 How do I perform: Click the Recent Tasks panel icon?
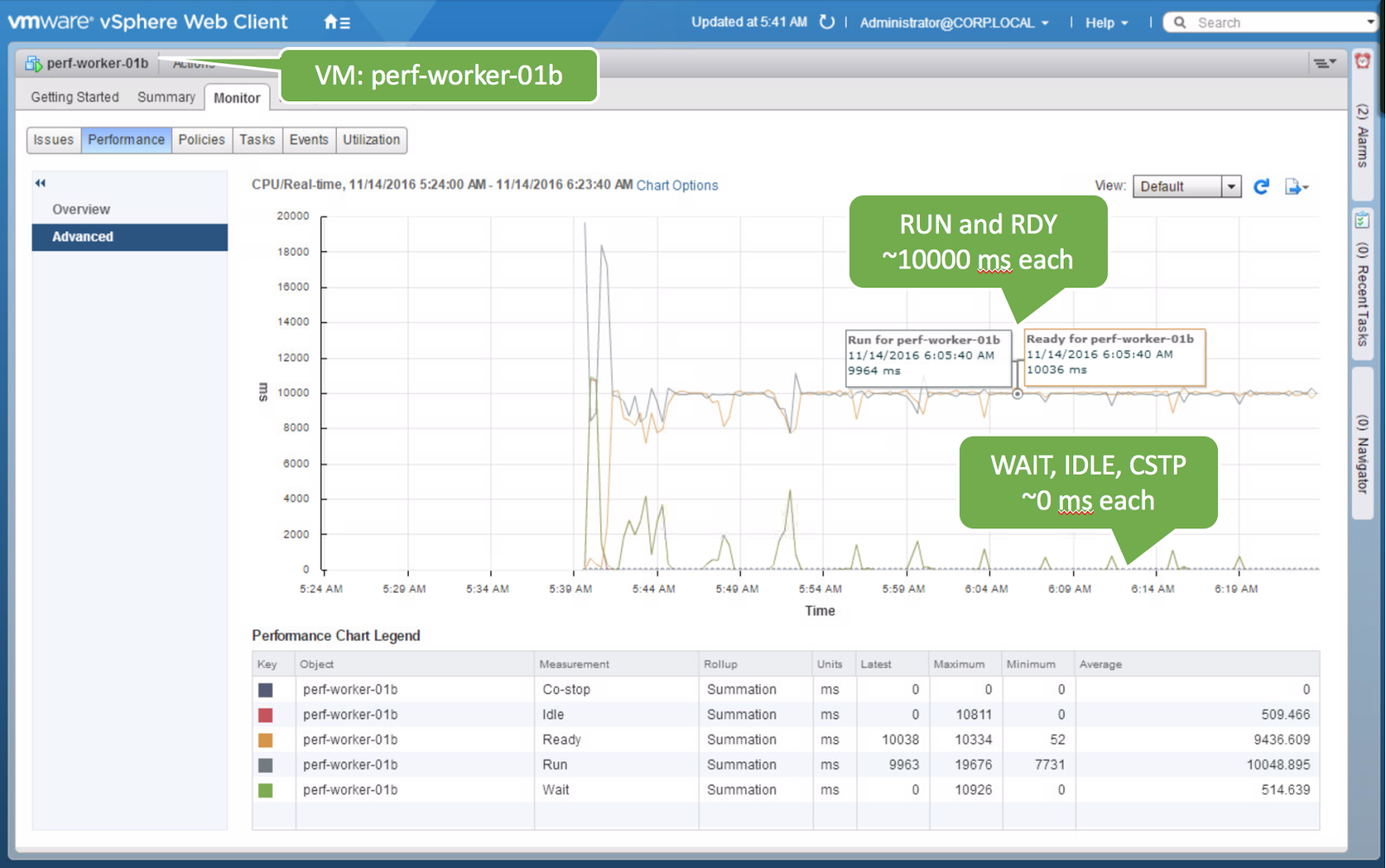click(x=1362, y=217)
